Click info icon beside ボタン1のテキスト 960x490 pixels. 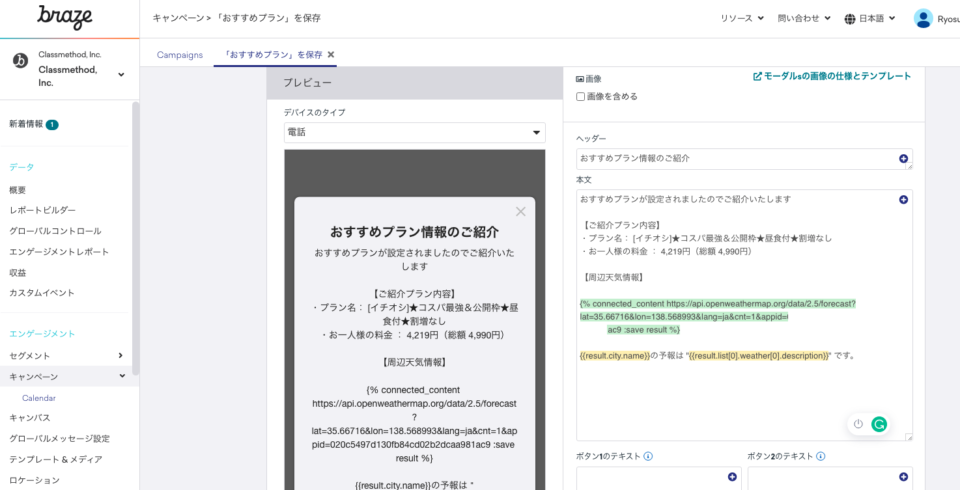point(648,457)
